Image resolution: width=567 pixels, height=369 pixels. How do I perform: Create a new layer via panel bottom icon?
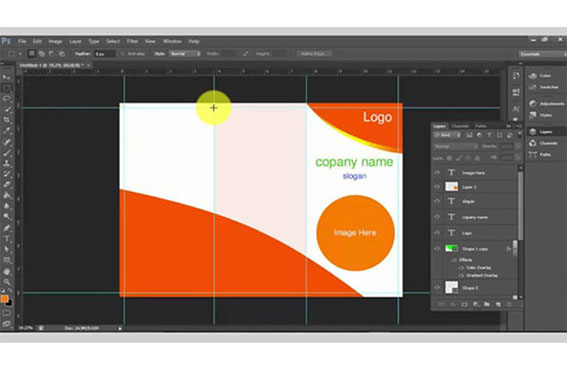tap(498, 304)
